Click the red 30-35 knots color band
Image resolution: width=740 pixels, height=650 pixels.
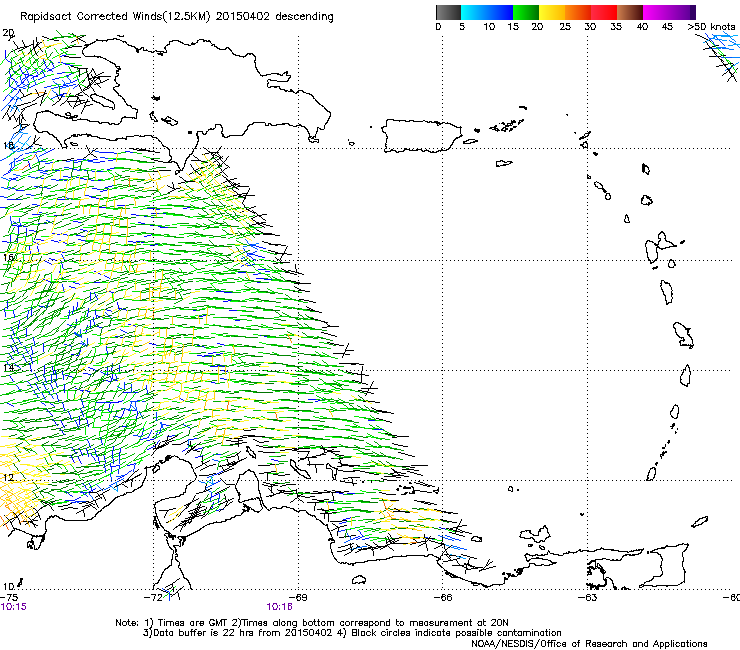[604, 12]
